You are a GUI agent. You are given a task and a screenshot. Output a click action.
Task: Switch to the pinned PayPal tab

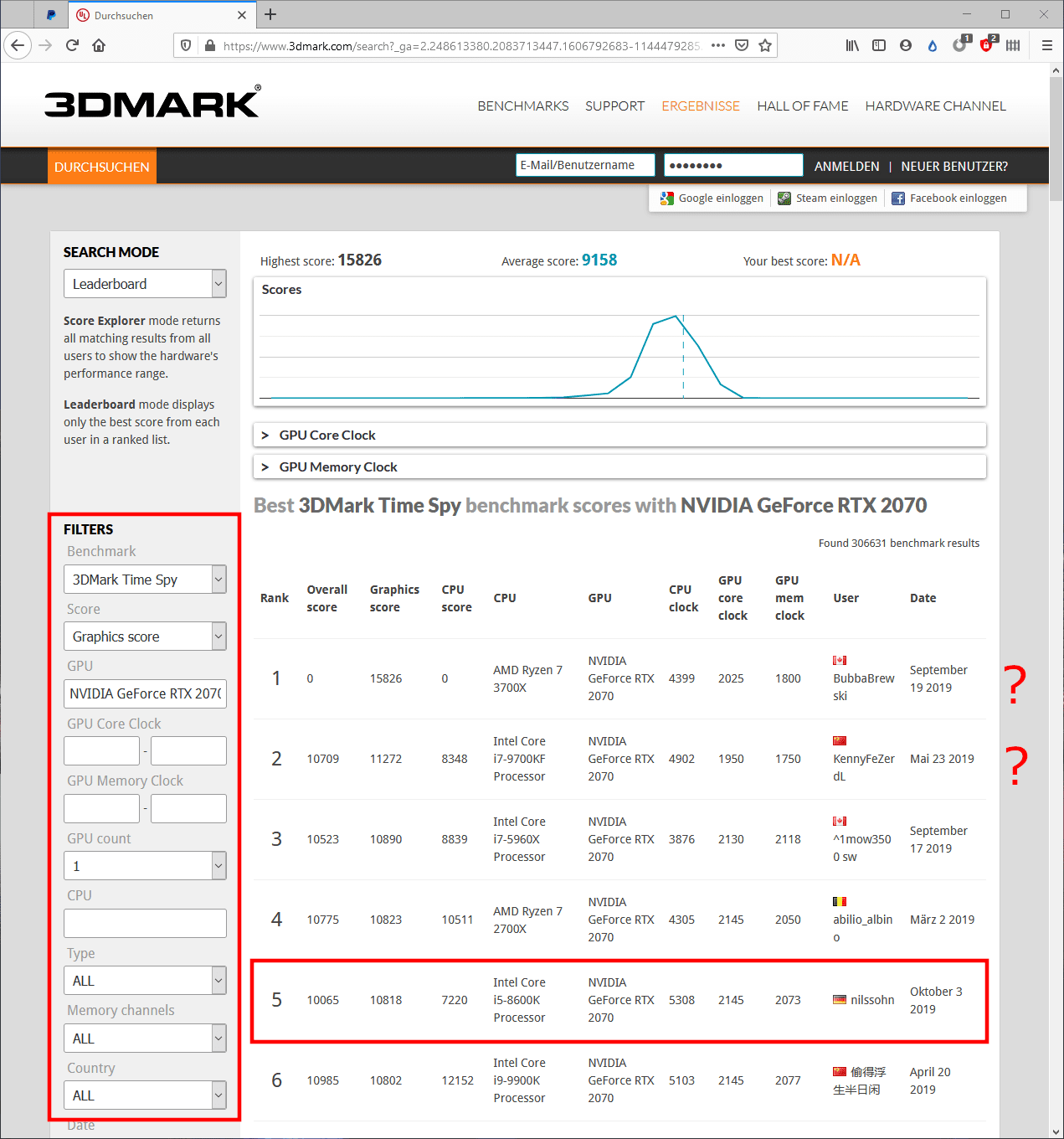click(51, 15)
